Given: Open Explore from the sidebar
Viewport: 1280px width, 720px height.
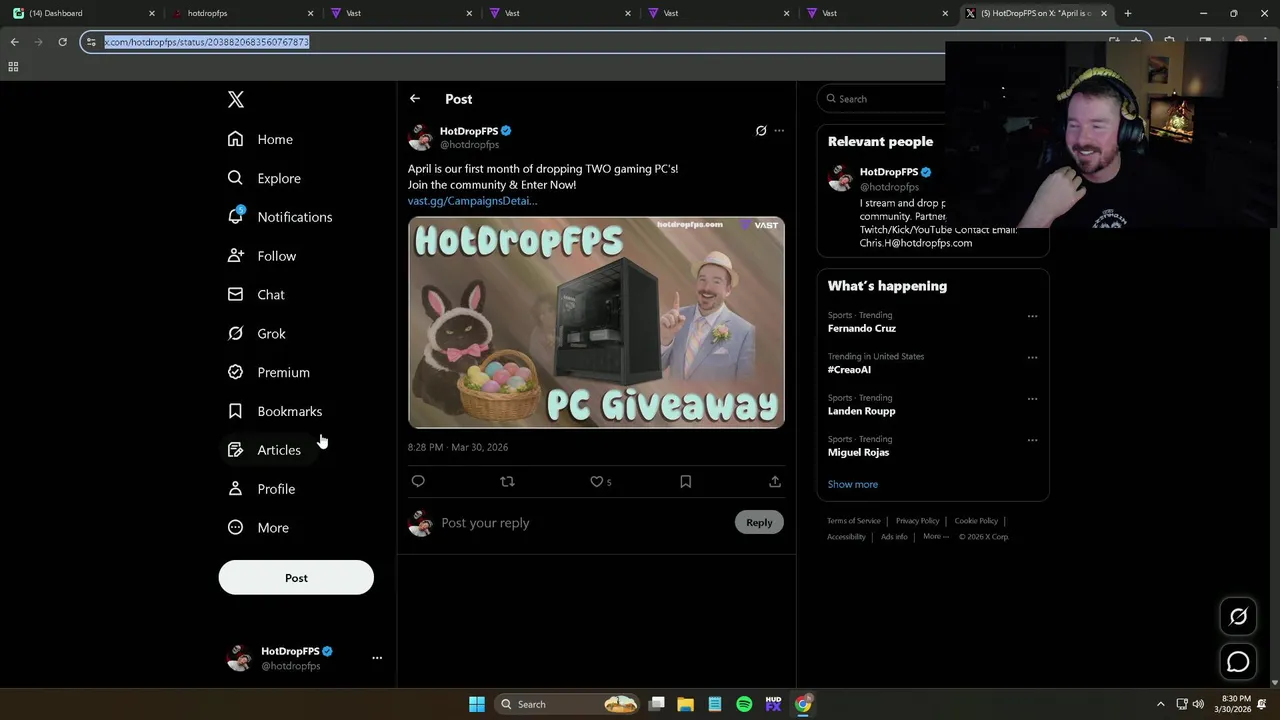Looking at the screenshot, I should [x=264, y=178].
